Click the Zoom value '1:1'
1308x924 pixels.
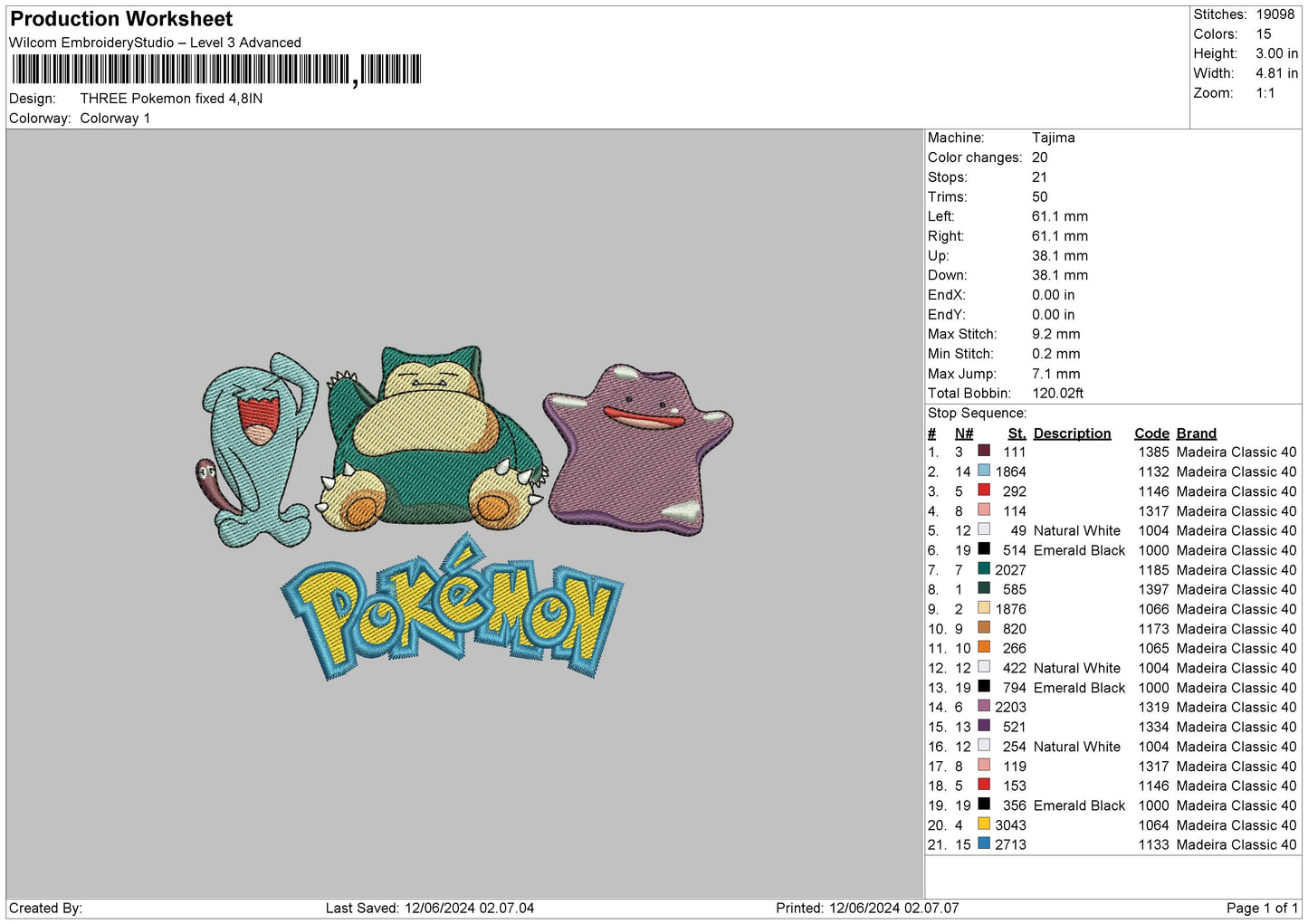click(1265, 93)
